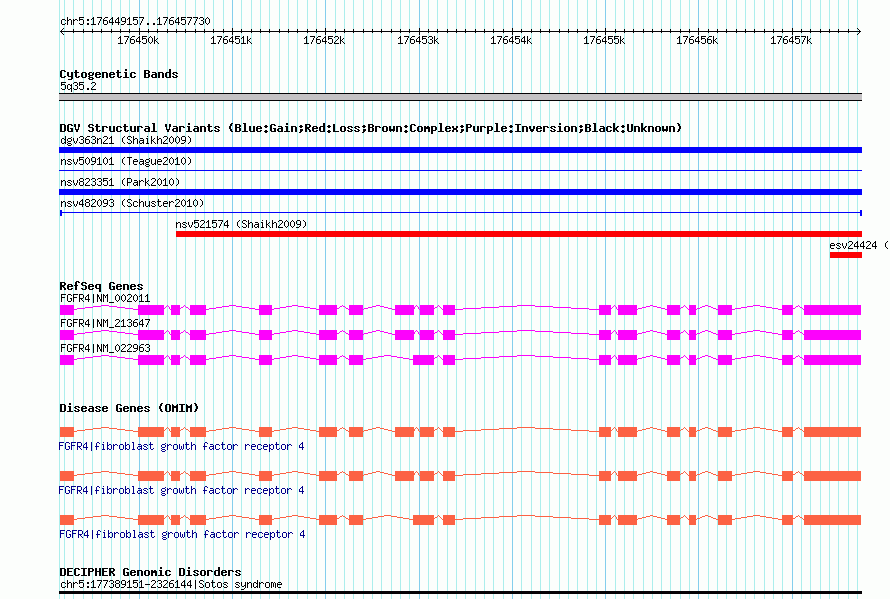
Task: Select the Cytogenetic Bands track title
Action: tap(119, 74)
